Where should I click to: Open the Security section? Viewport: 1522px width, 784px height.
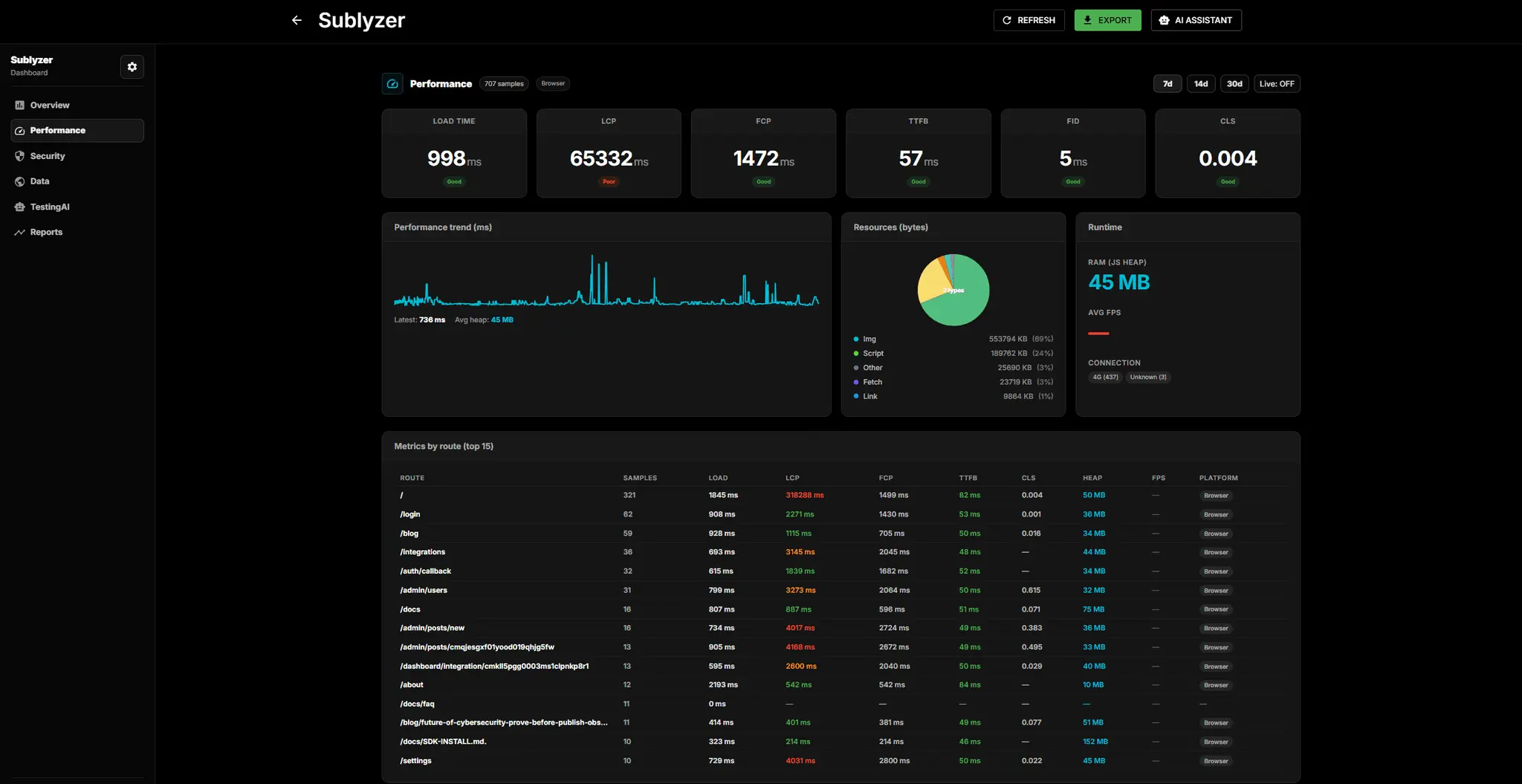tap(77, 156)
